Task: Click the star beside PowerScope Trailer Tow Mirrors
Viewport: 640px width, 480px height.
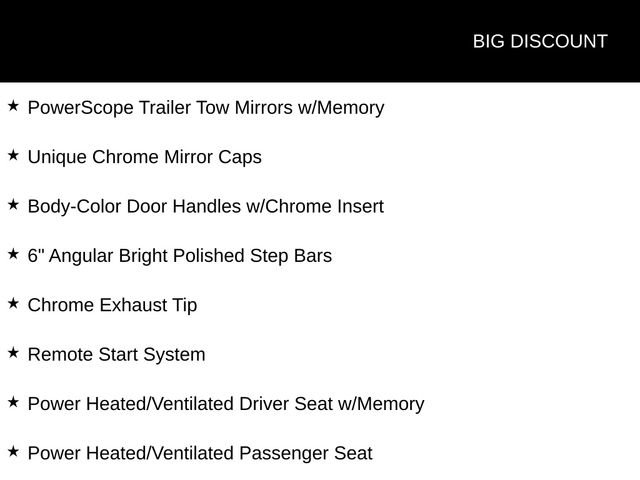Action: pyautogui.click(x=13, y=106)
